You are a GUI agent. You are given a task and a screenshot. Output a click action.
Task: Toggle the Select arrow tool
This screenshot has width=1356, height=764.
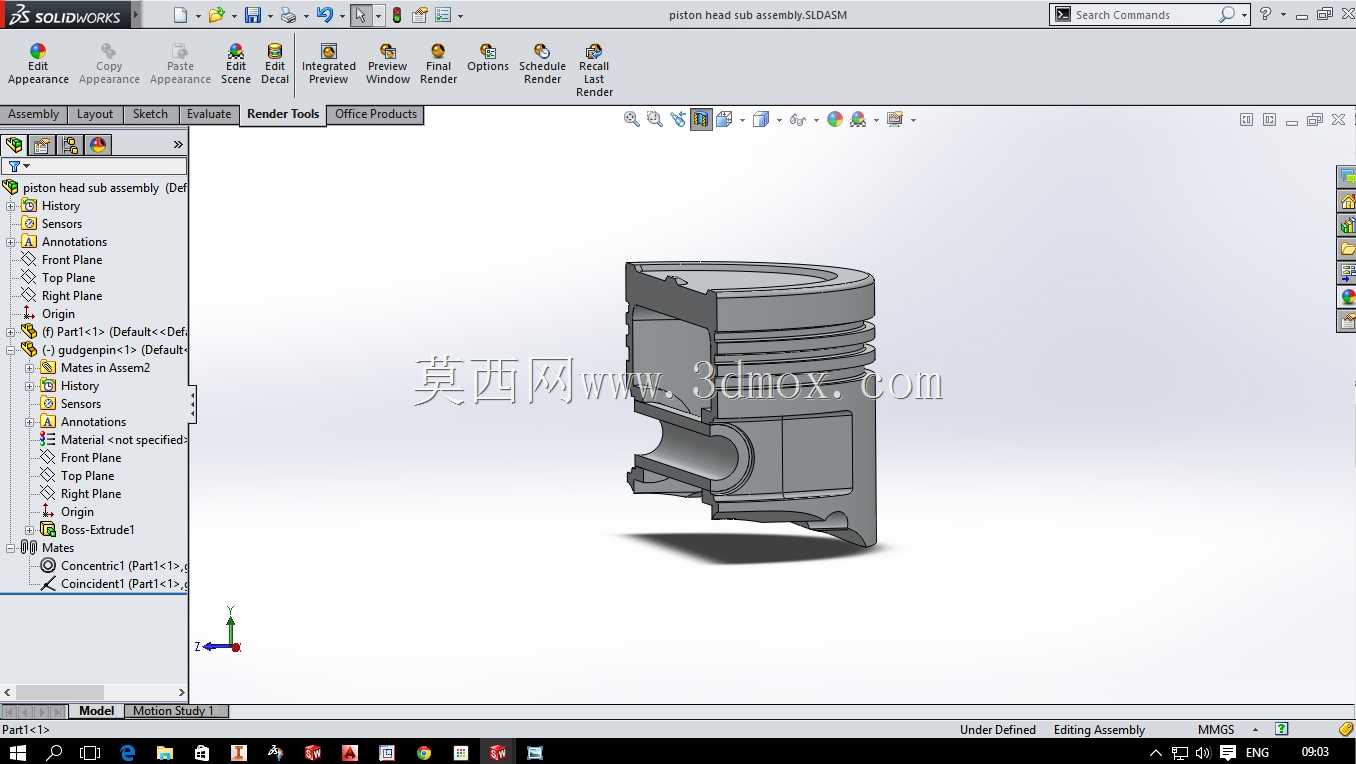(361, 15)
